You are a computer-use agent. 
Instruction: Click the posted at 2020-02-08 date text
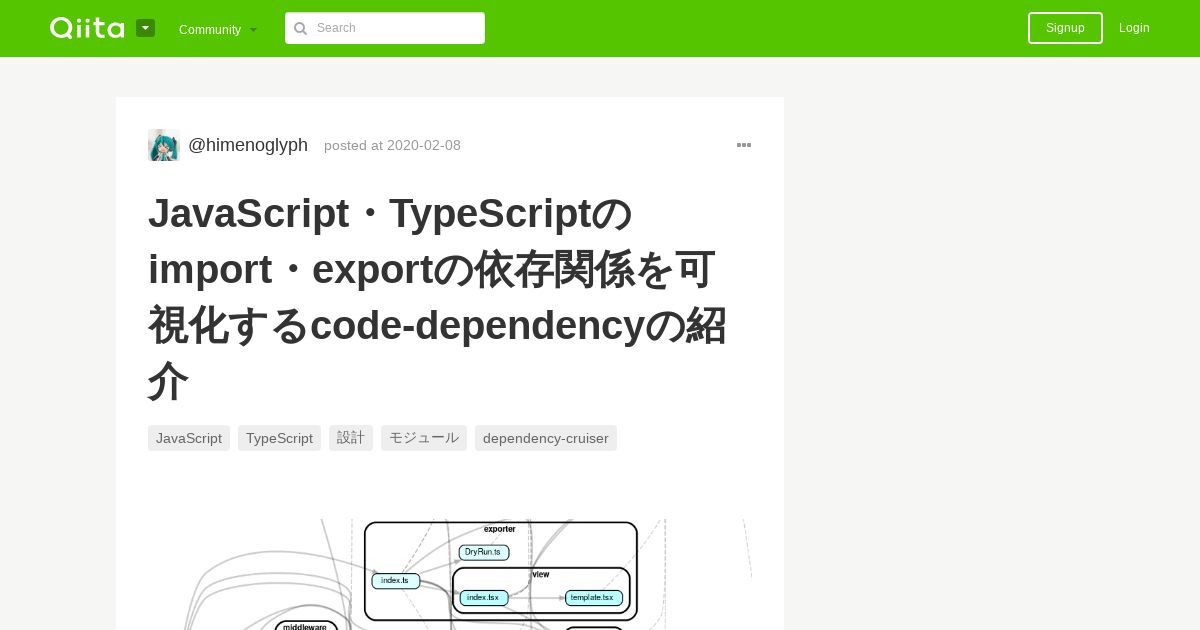pos(392,145)
